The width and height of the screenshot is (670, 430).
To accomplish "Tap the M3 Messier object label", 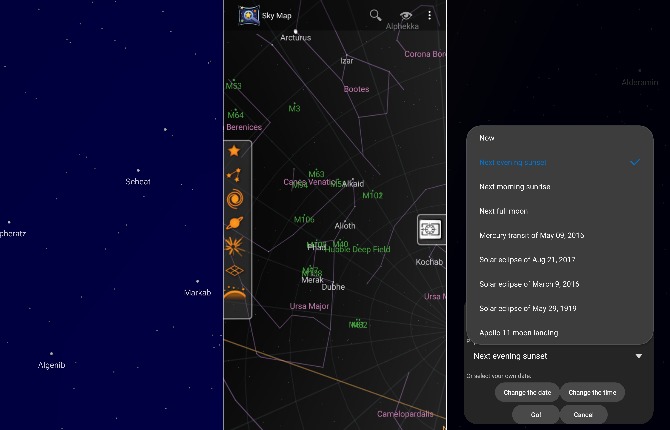I will 294,109.
